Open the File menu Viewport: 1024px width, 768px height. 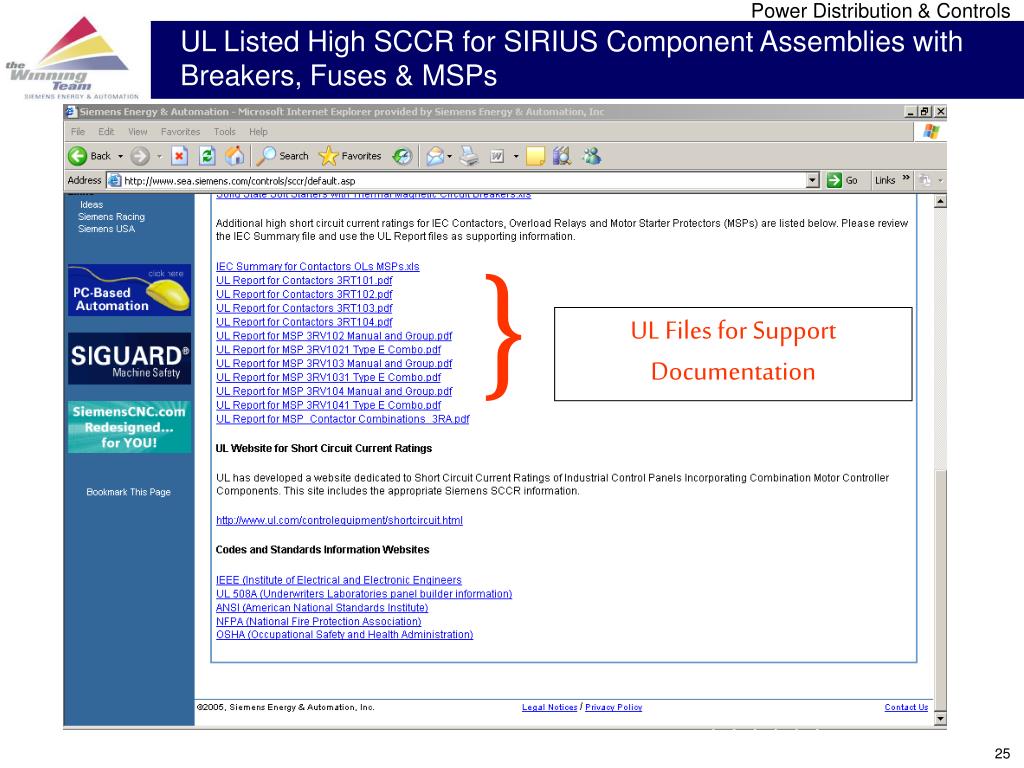[78, 132]
